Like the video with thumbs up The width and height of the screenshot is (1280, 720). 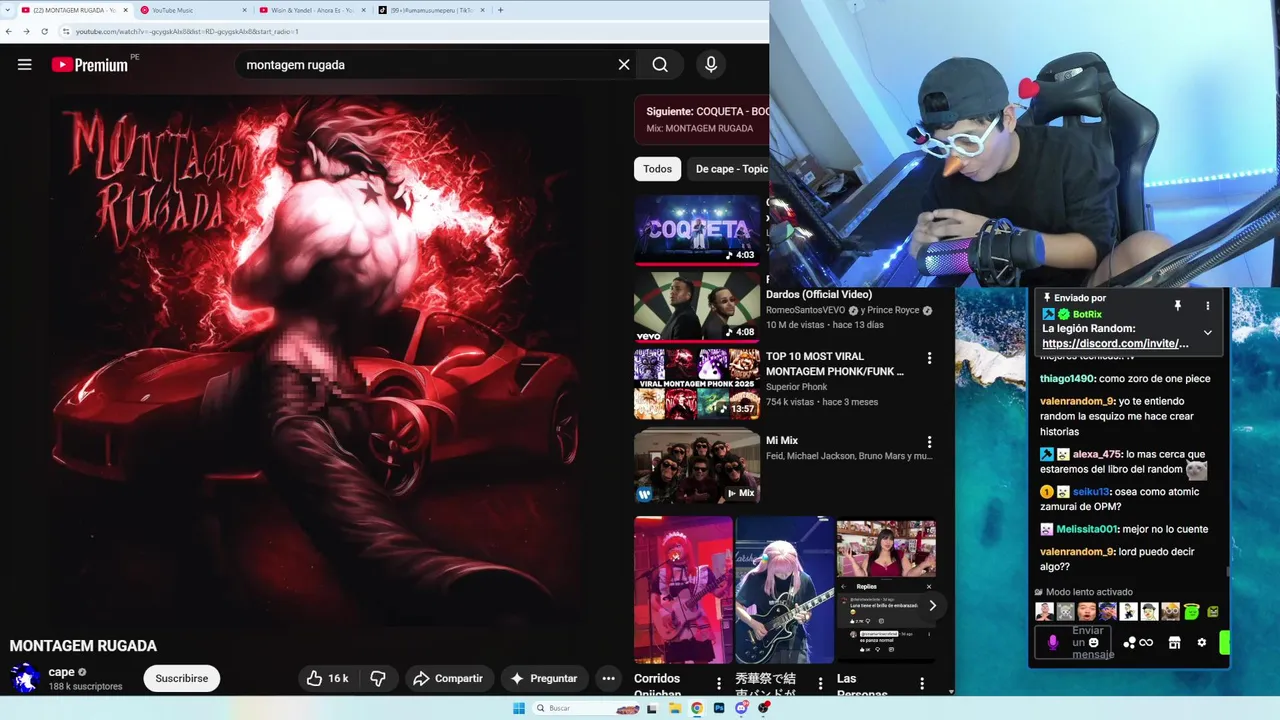coord(328,678)
